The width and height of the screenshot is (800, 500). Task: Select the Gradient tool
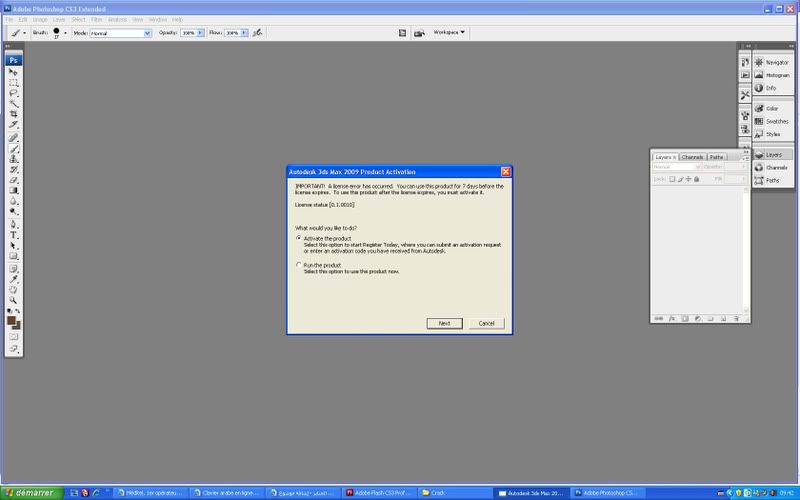click(14, 190)
